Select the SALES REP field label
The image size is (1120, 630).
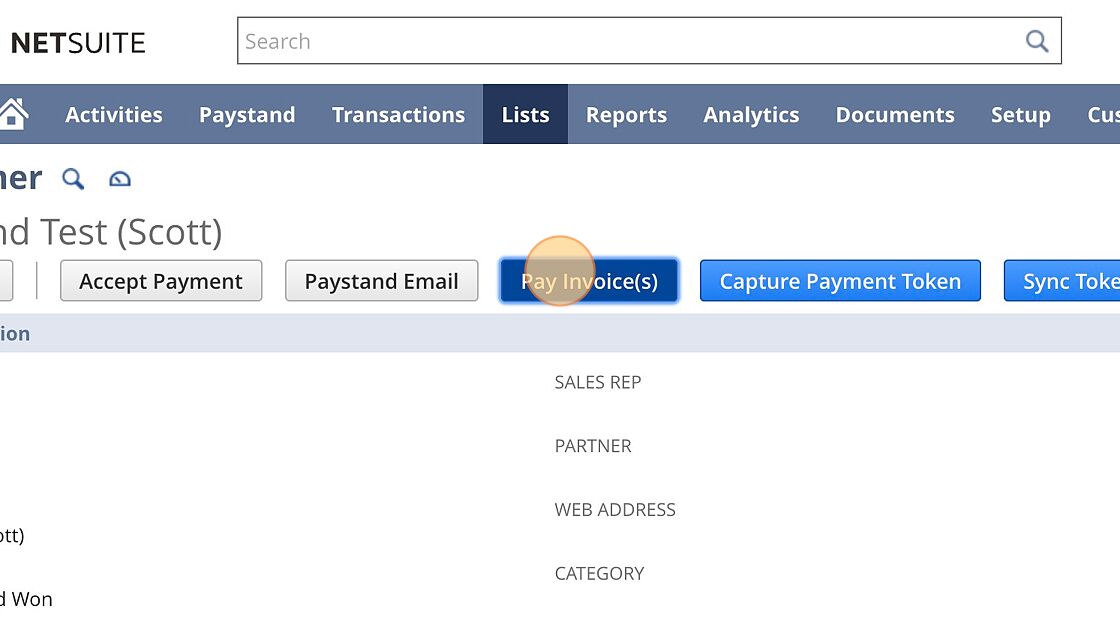(598, 382)
